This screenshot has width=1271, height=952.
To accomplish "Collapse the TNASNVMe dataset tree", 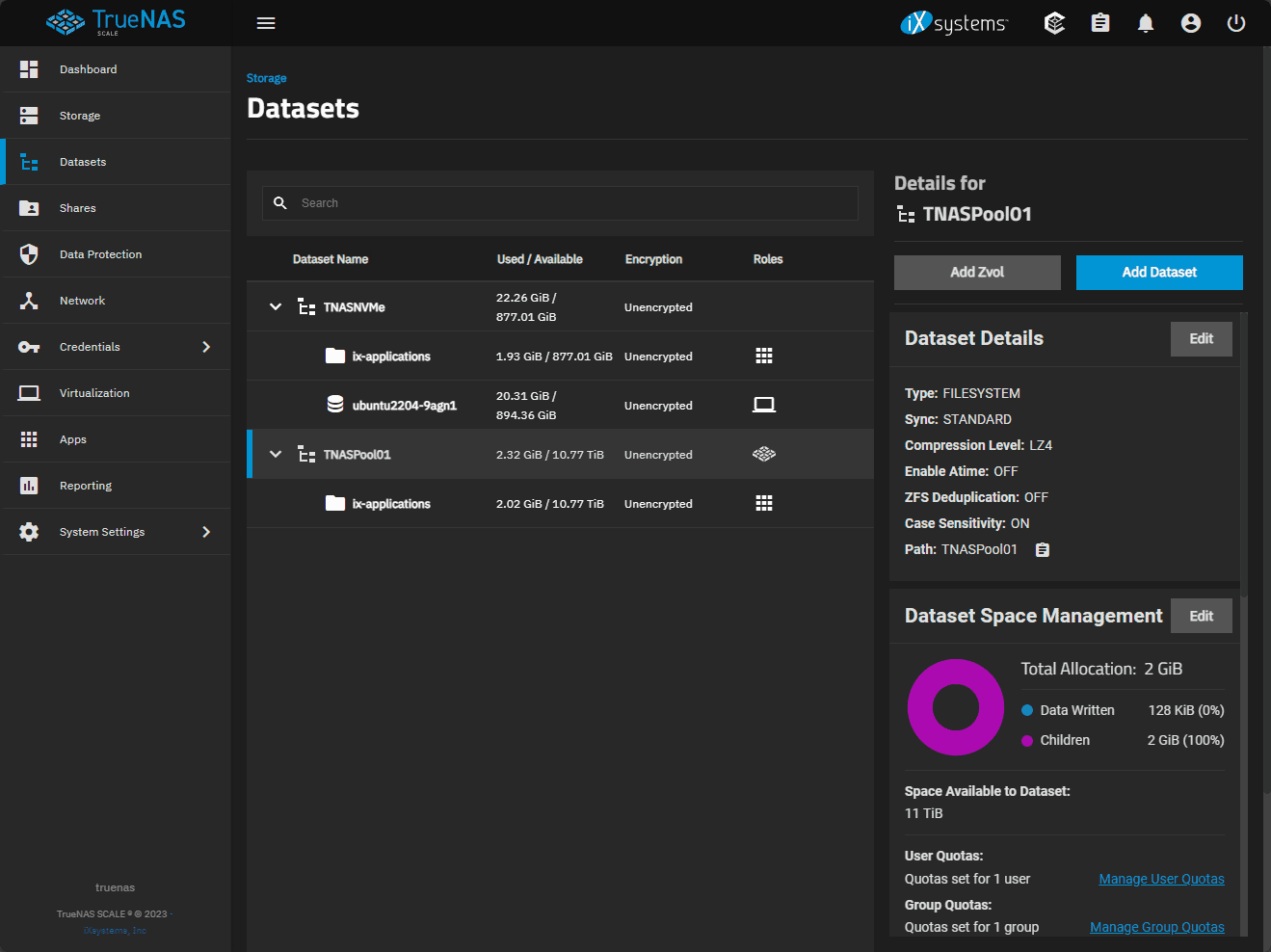I will (x=276, y=307).
